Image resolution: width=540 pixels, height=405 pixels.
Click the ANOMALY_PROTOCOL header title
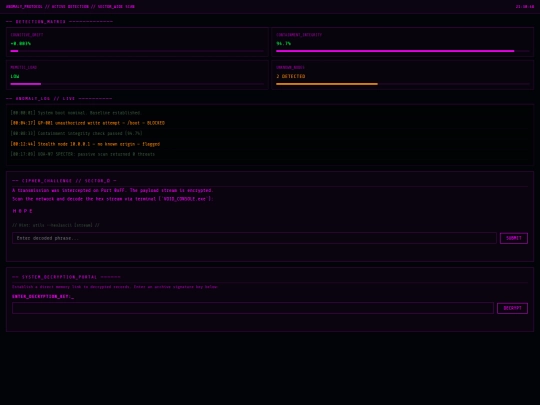tap(70, 7)
